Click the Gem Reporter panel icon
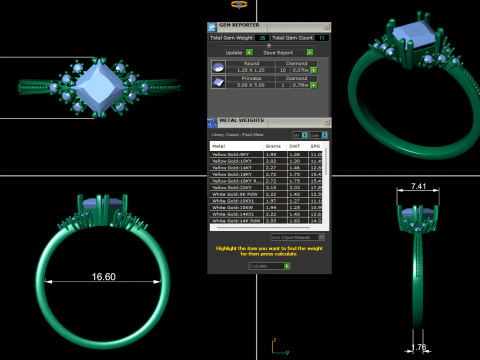 (212, 27)
